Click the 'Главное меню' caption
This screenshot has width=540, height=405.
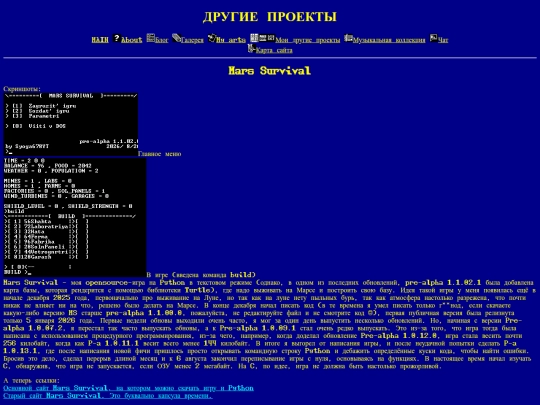(160, 154)
